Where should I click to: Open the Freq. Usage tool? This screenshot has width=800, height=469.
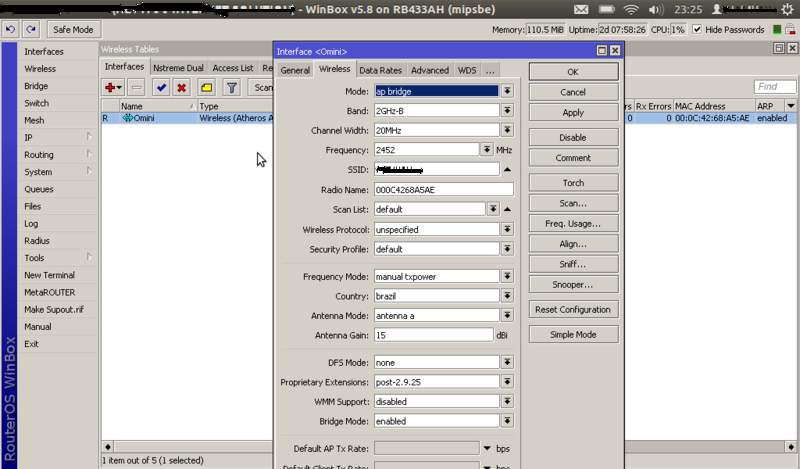[573, 224]
